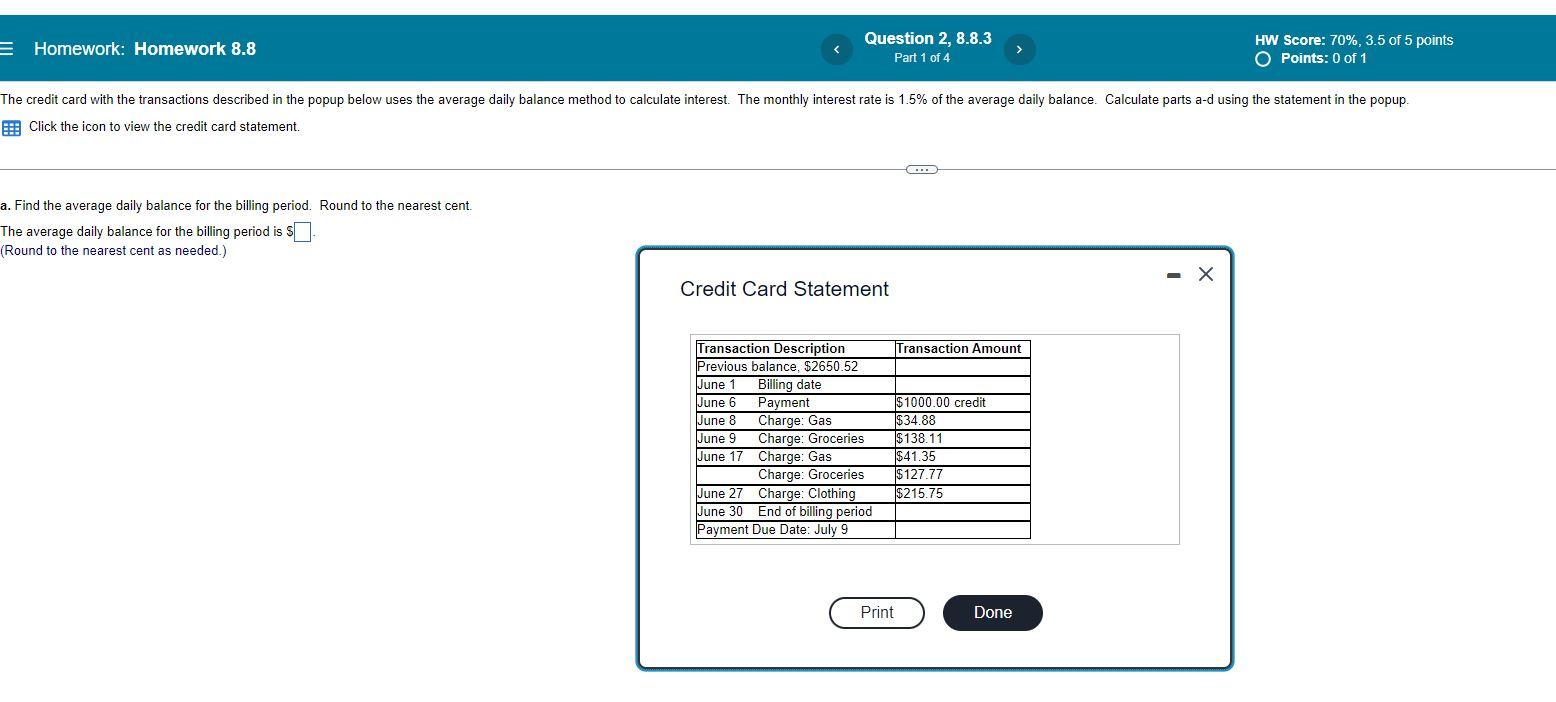Click the Homework: Homework 8.8 title
The width and height of the screenshot is (1556, 702).
(x=144, y=49)
